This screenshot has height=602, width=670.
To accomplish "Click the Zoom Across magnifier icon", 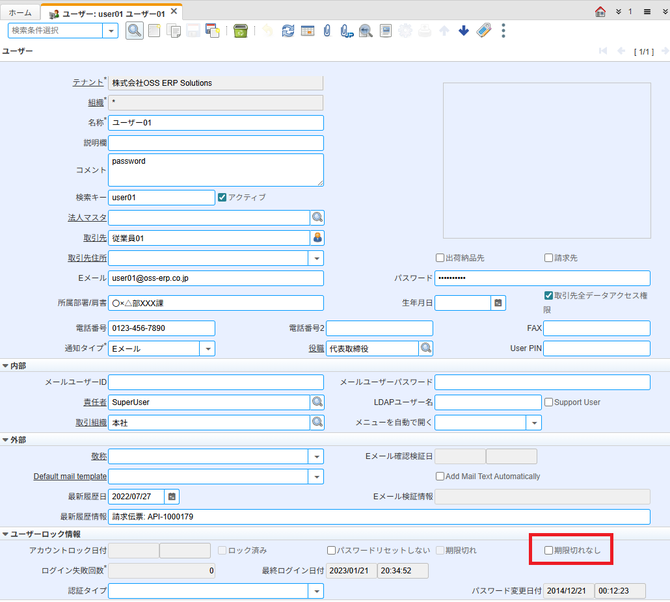I will pyautogui.click(x=366, y=31).
